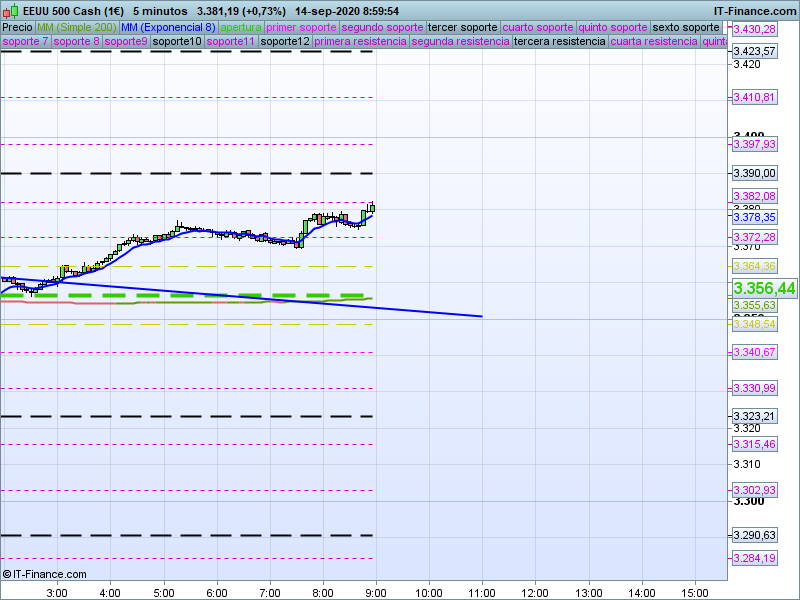
Task: Click the © IT-Finance.com copyright text
Action: pyautogui.click(x=45, y=574)
